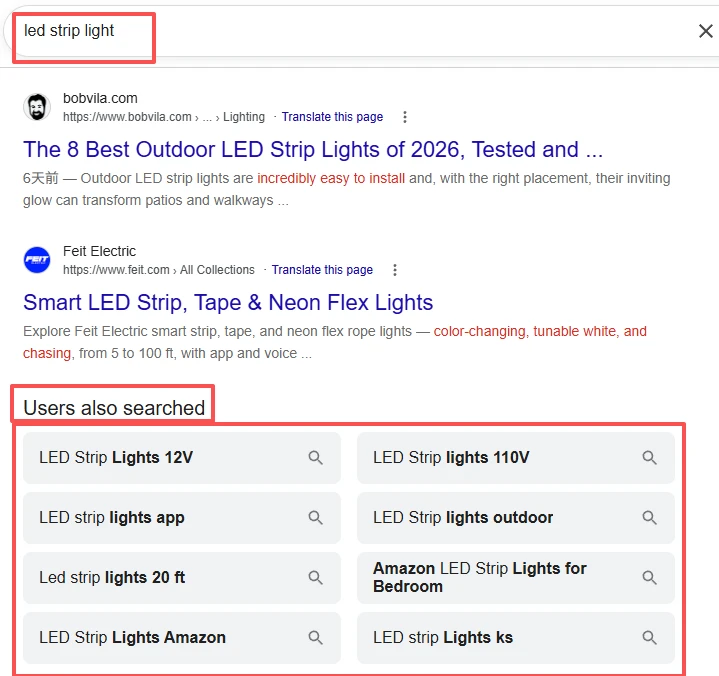719x676 pixels.
Task: Search Amazon LED Strip Lights for Bedroom suggestion
Action: pos(515,577)
